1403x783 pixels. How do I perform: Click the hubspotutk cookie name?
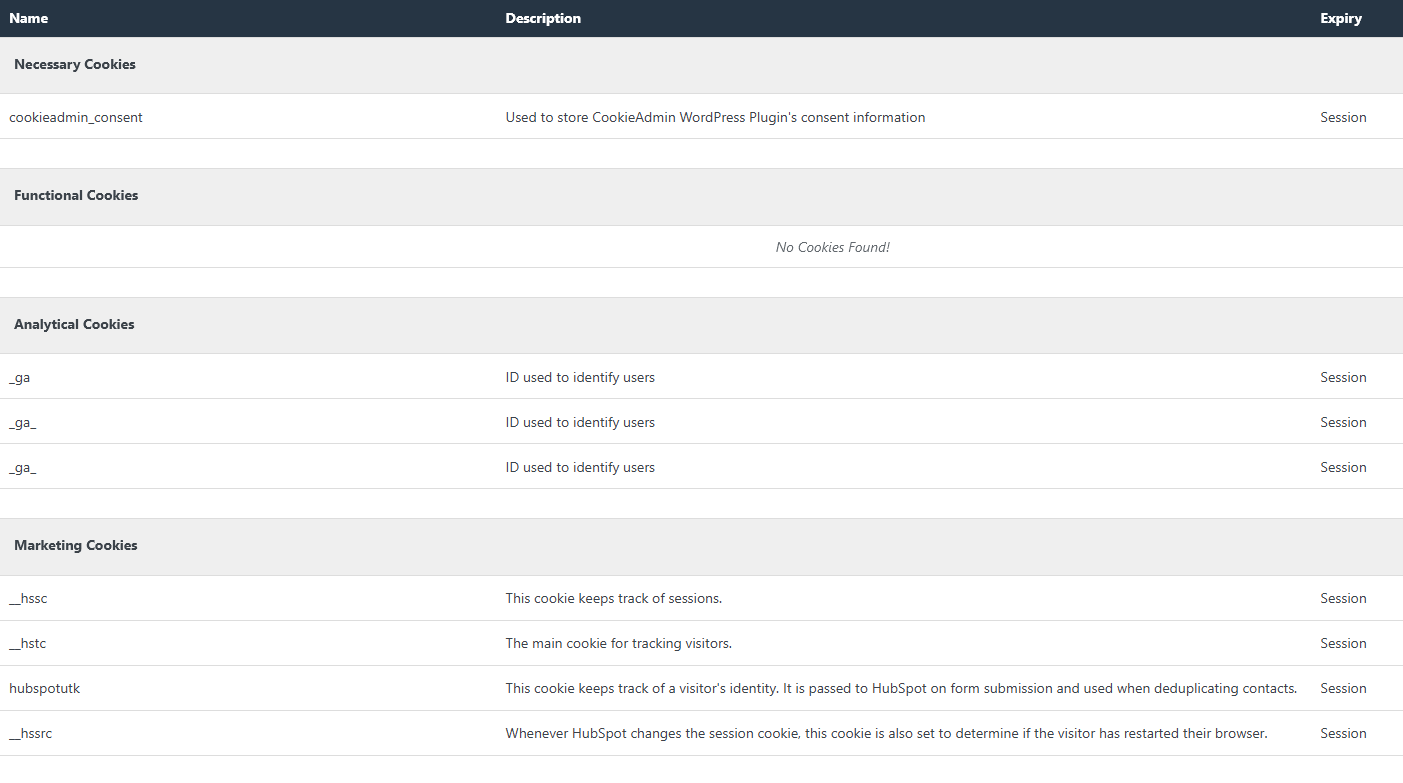point(44,688)
